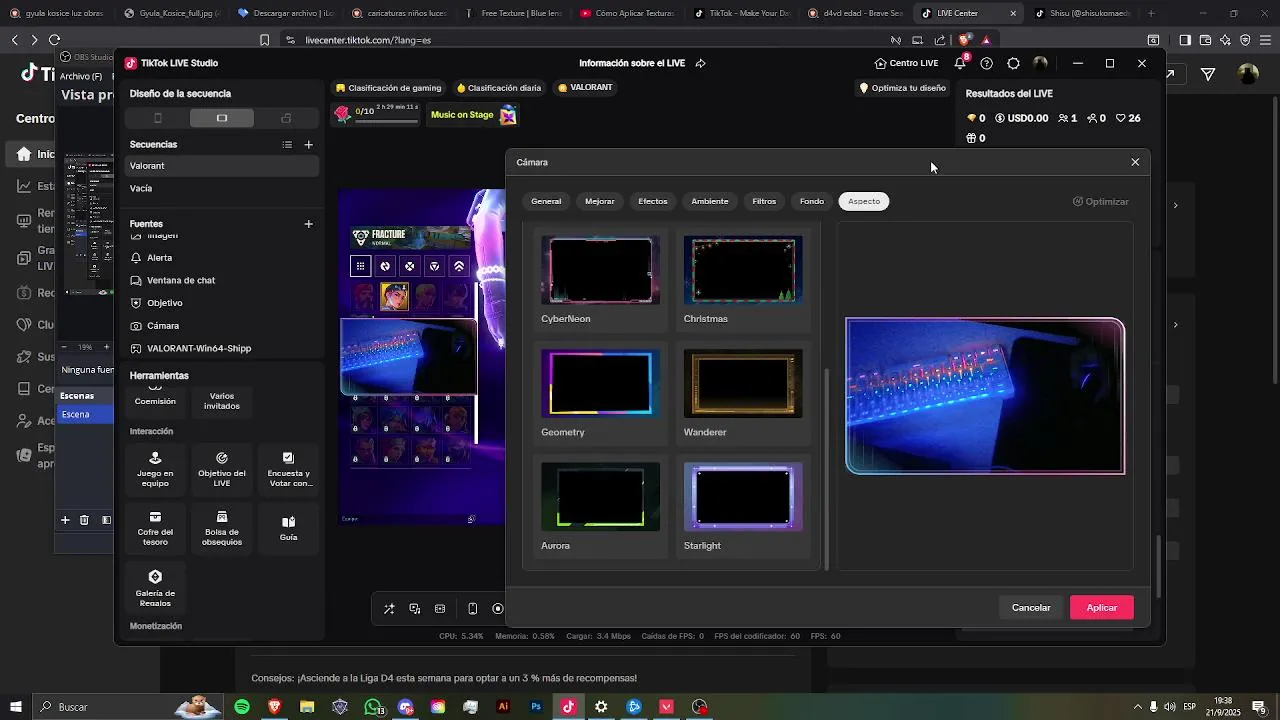Click the Optimizar button
The width and height of the screenshot is (1280, 720).
tap(1101, 202)
